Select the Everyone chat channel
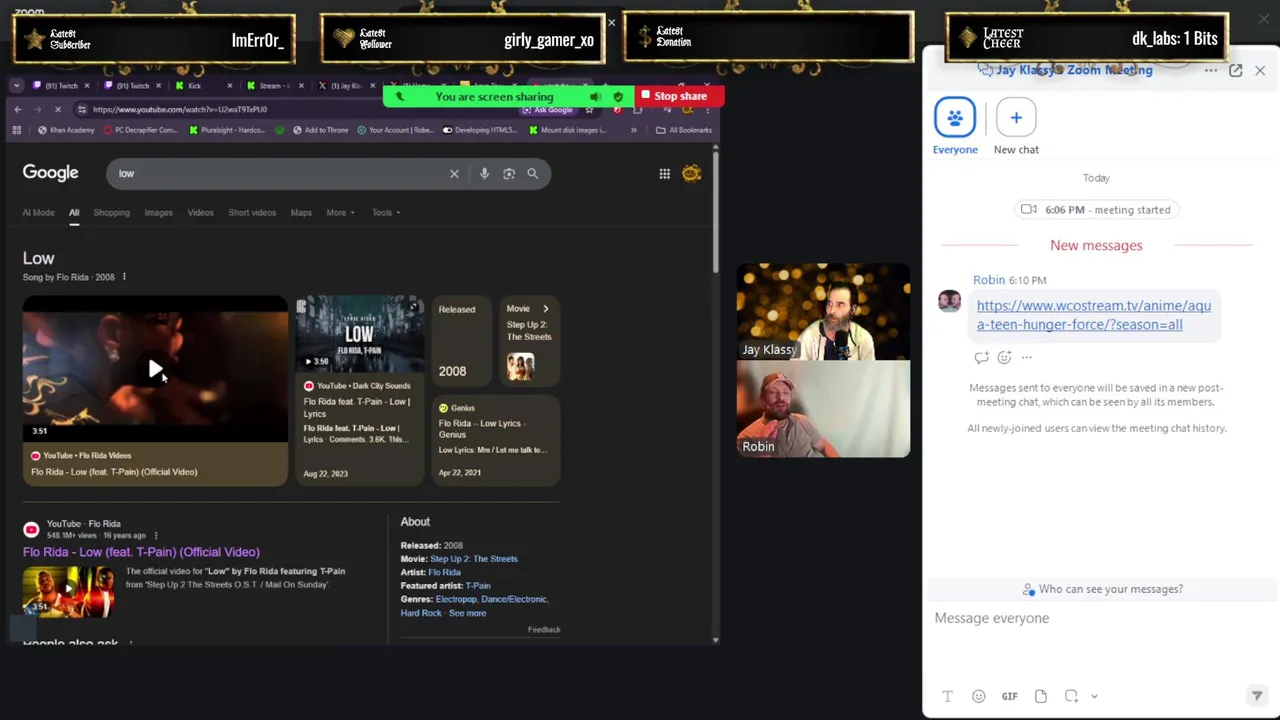This screenshot has height=720, width=1280. point(955,126)
